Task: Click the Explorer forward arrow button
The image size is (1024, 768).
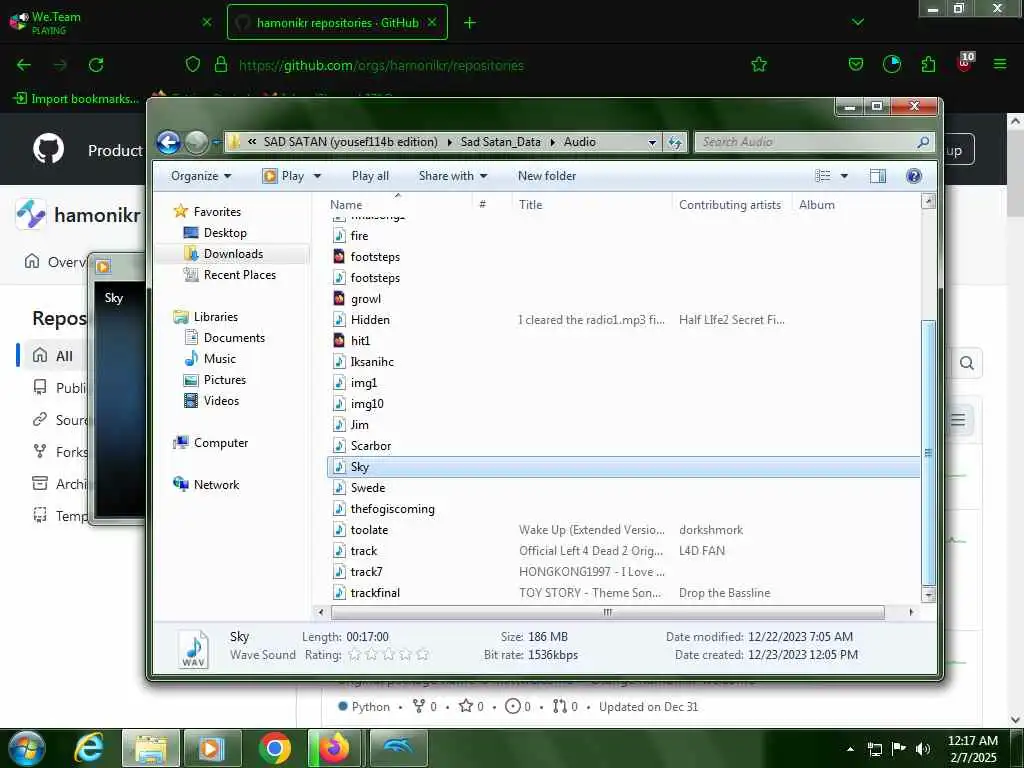Action: click(196, 142)
